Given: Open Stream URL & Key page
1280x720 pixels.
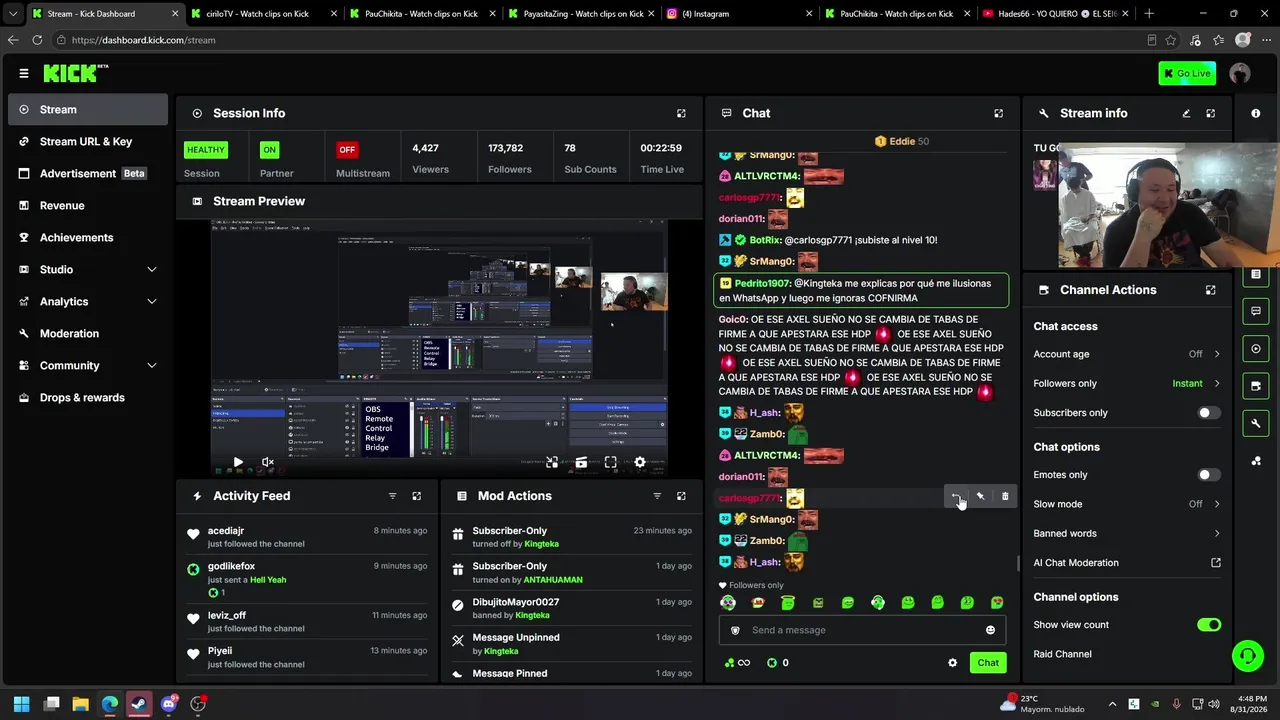Looking at the screenshot, I should point(88,141).
